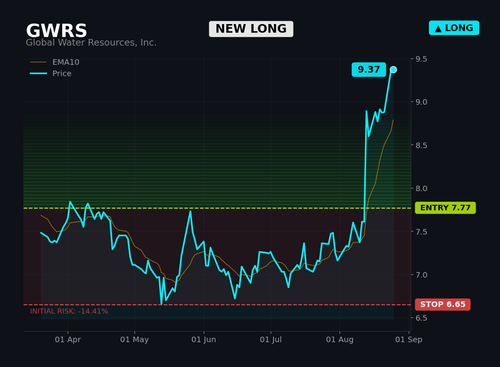
Task: Click the INITIAL RISK: -14.41% text
Action: 69,311
